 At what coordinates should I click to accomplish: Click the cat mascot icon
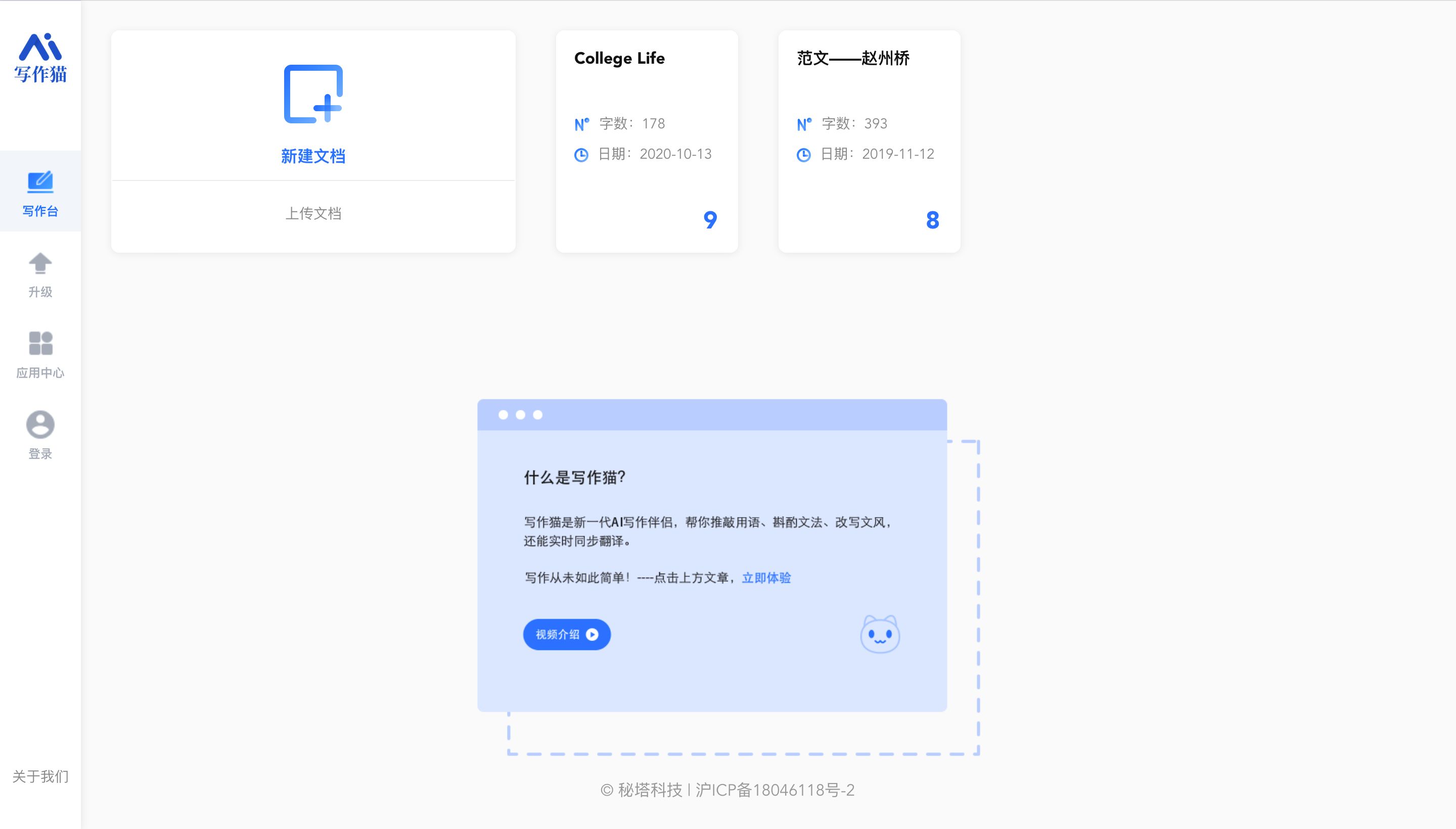click(879, 634)
